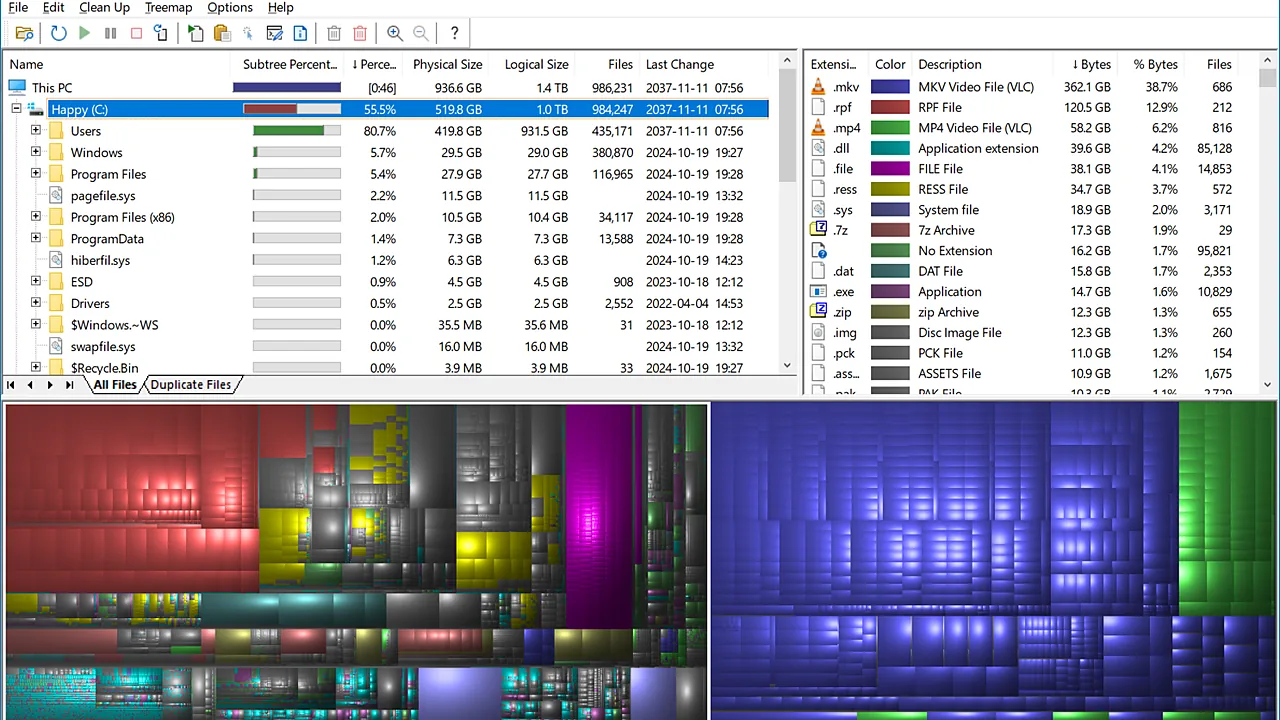Click the extension list scroll-down arrow

(x=1268, y=385)
